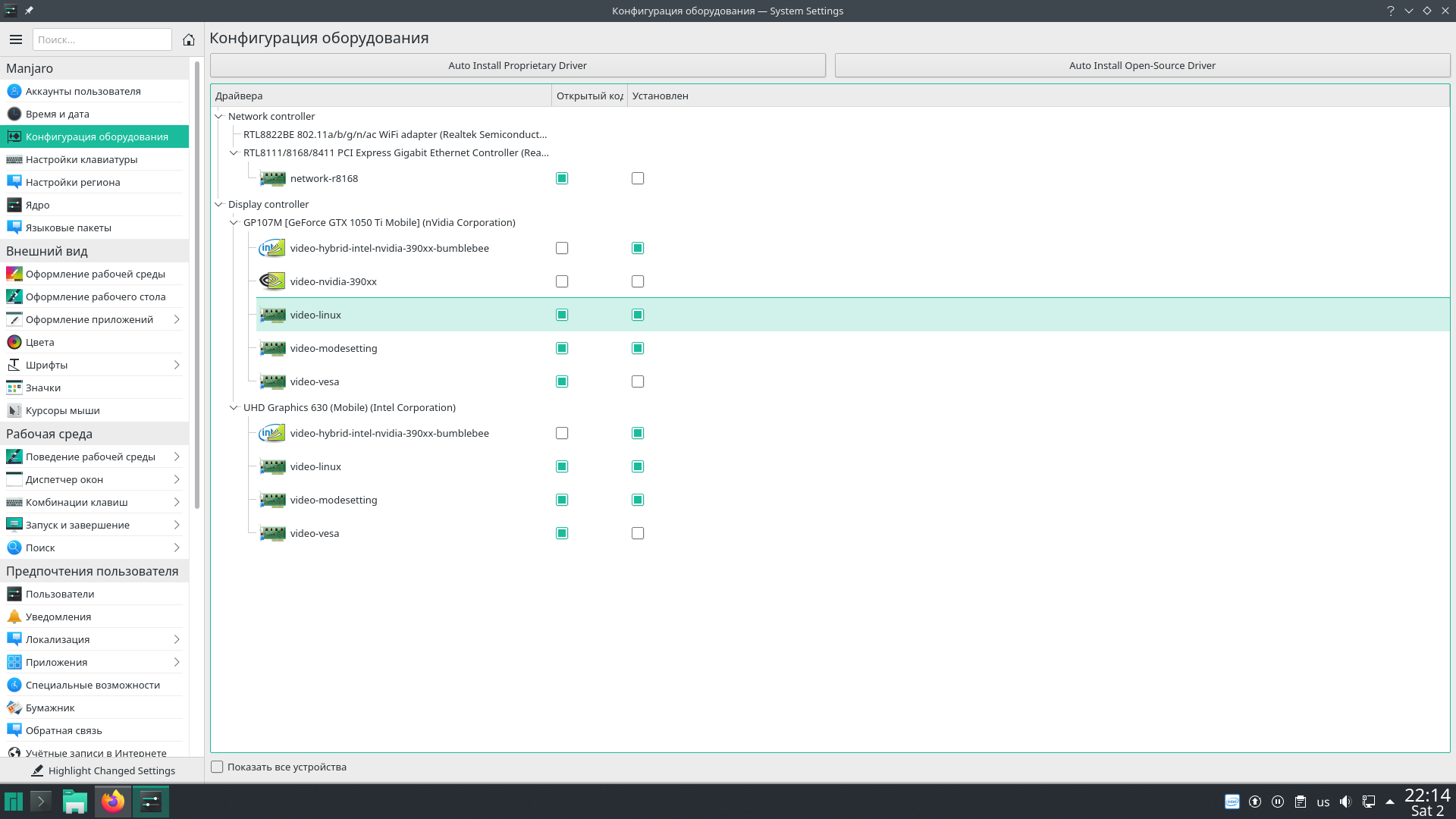
Task: Click Auto Install Open-Source Driver button
Action: click(1142, 65)
